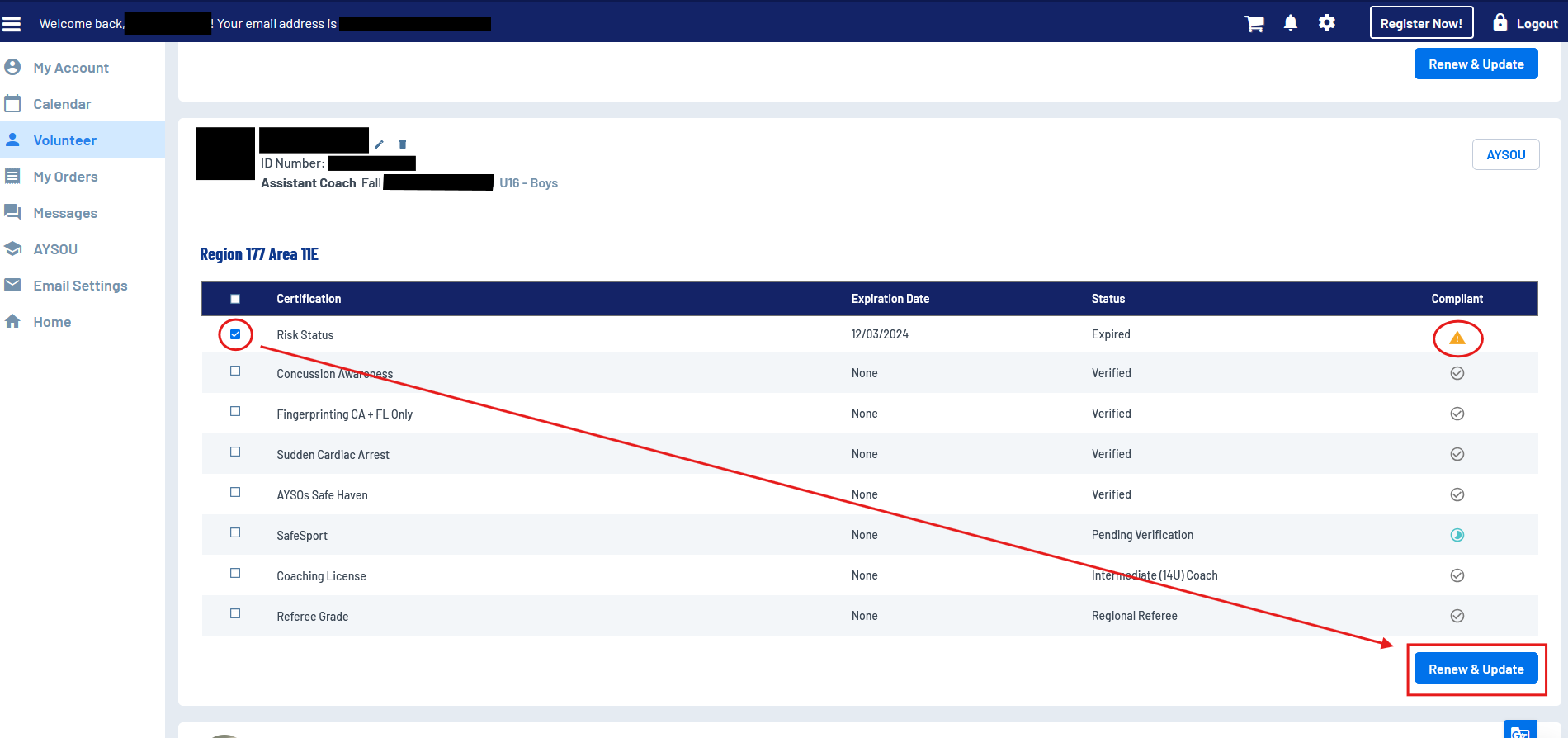Click the trash delete icon by volunteer name
The width and height of the screenshot is (1568, 738).
[403, 144]
